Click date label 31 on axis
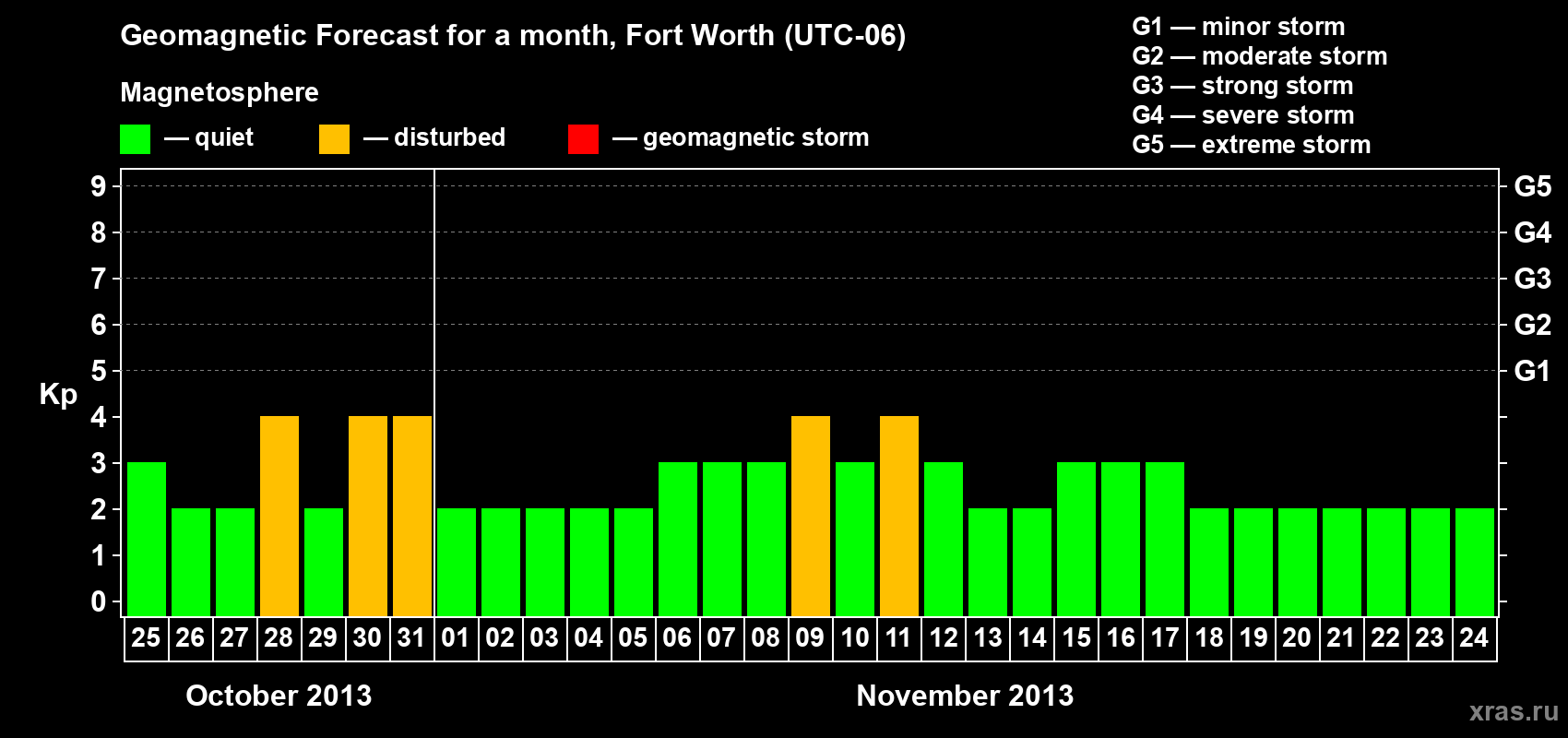The height and width of the screenshot is (738, 1568). (x=411, y=638)
